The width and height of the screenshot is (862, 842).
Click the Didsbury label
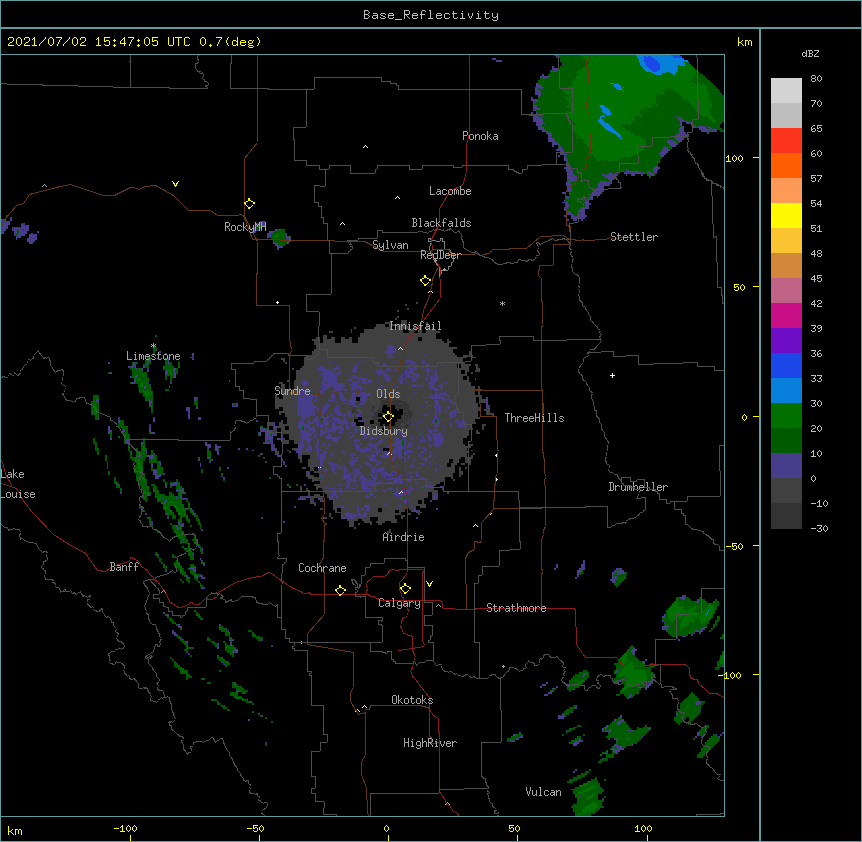384,431
